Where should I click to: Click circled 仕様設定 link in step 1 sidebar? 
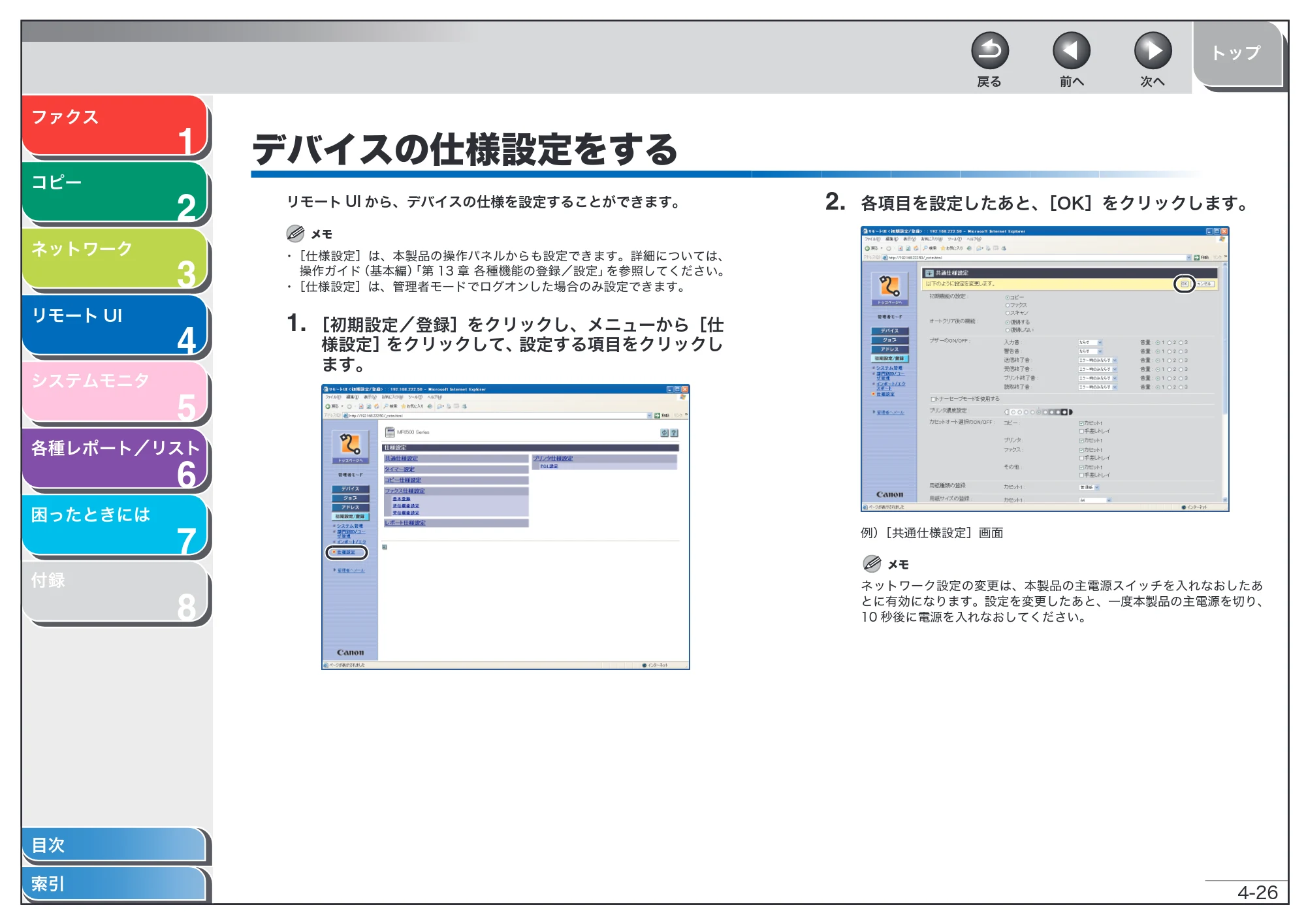346,552
